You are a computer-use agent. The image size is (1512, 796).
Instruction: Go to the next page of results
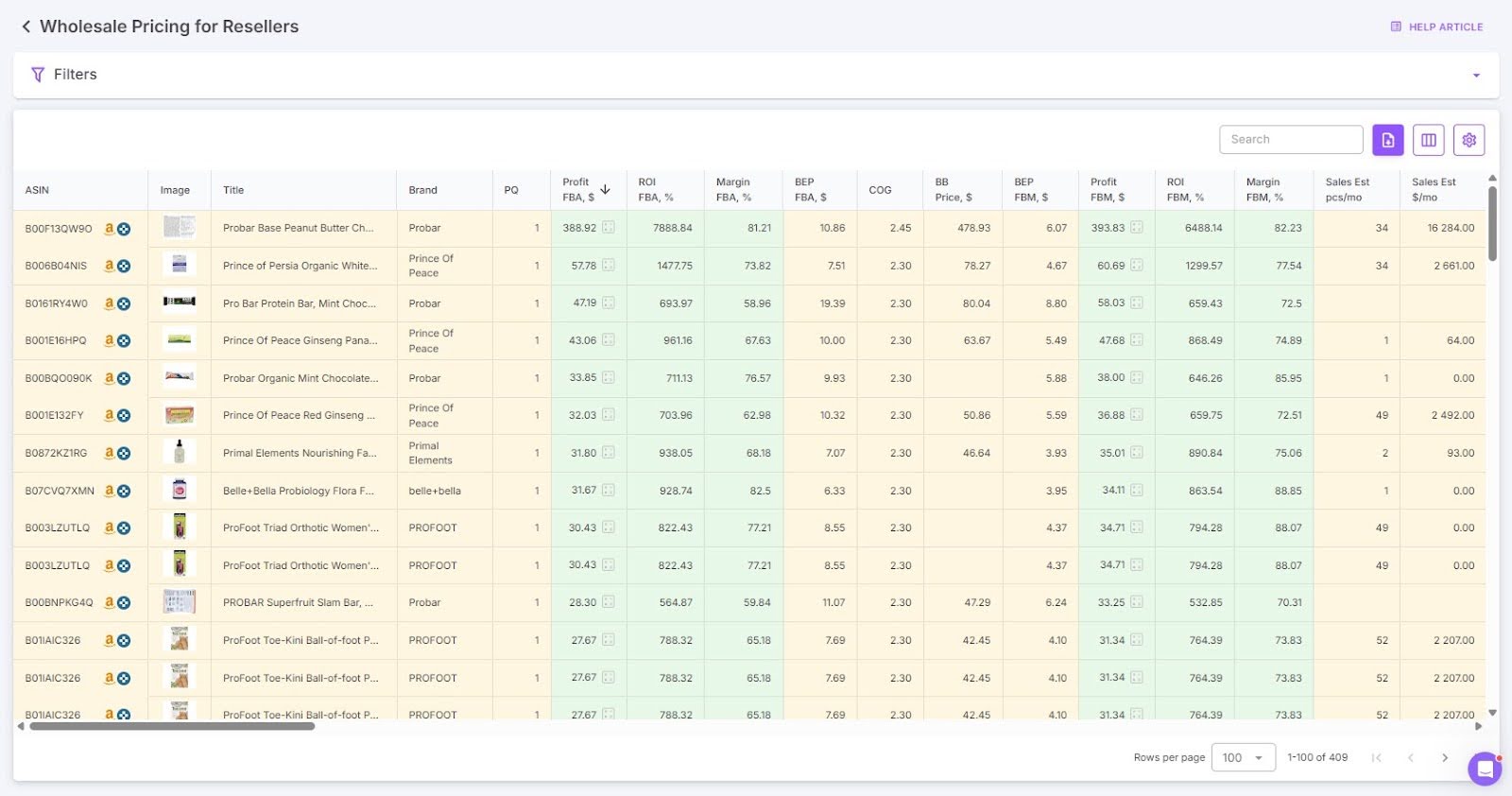[1444, 757]
